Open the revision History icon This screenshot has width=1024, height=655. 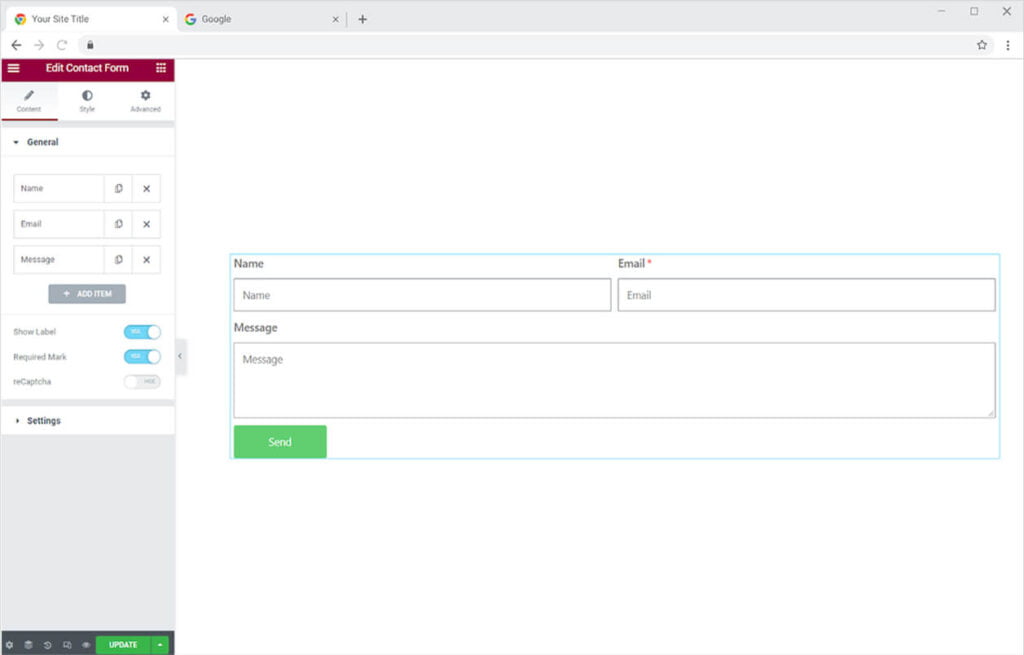click(48, 645)
